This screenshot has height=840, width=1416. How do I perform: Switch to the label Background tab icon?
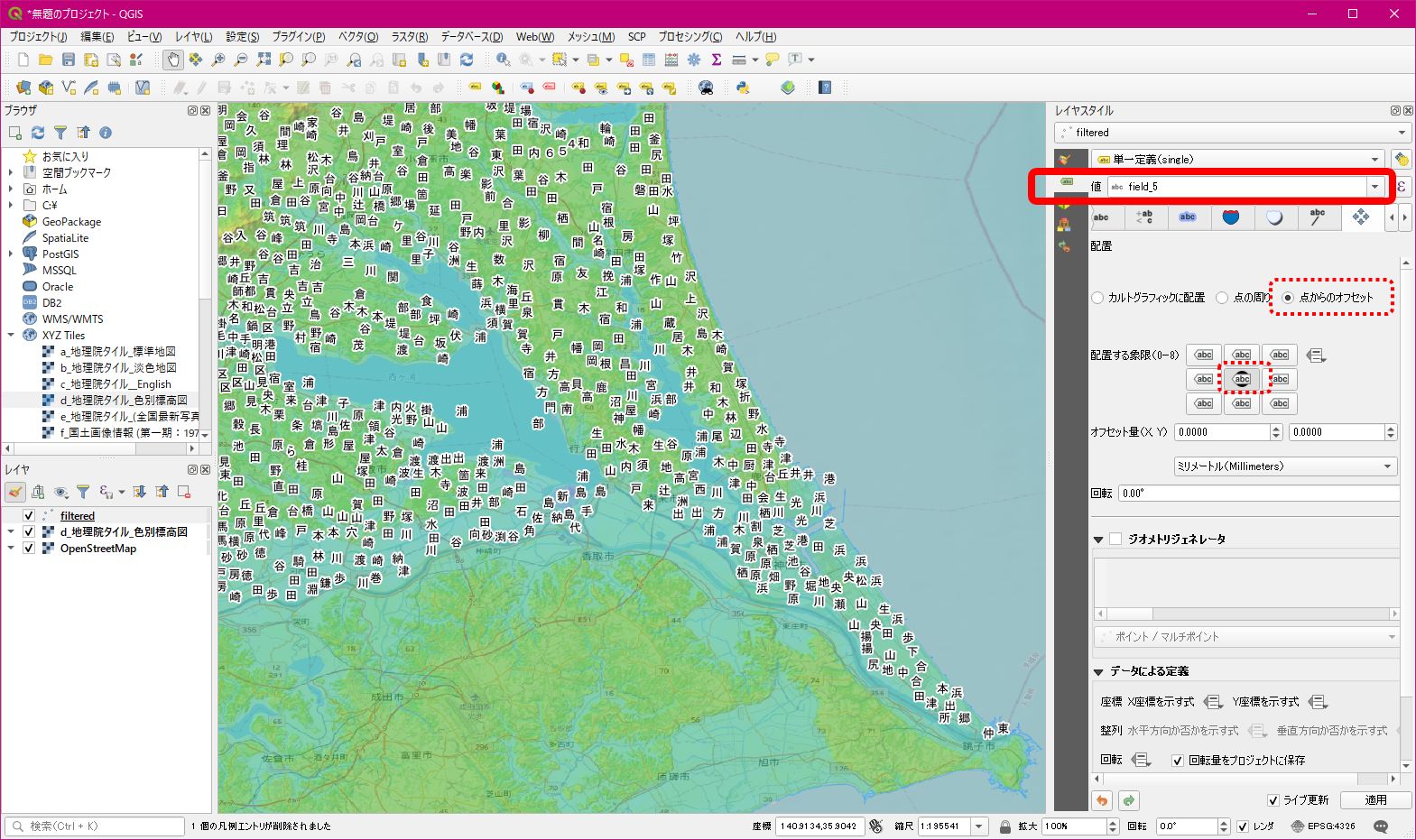click(x=1231, y=217)
